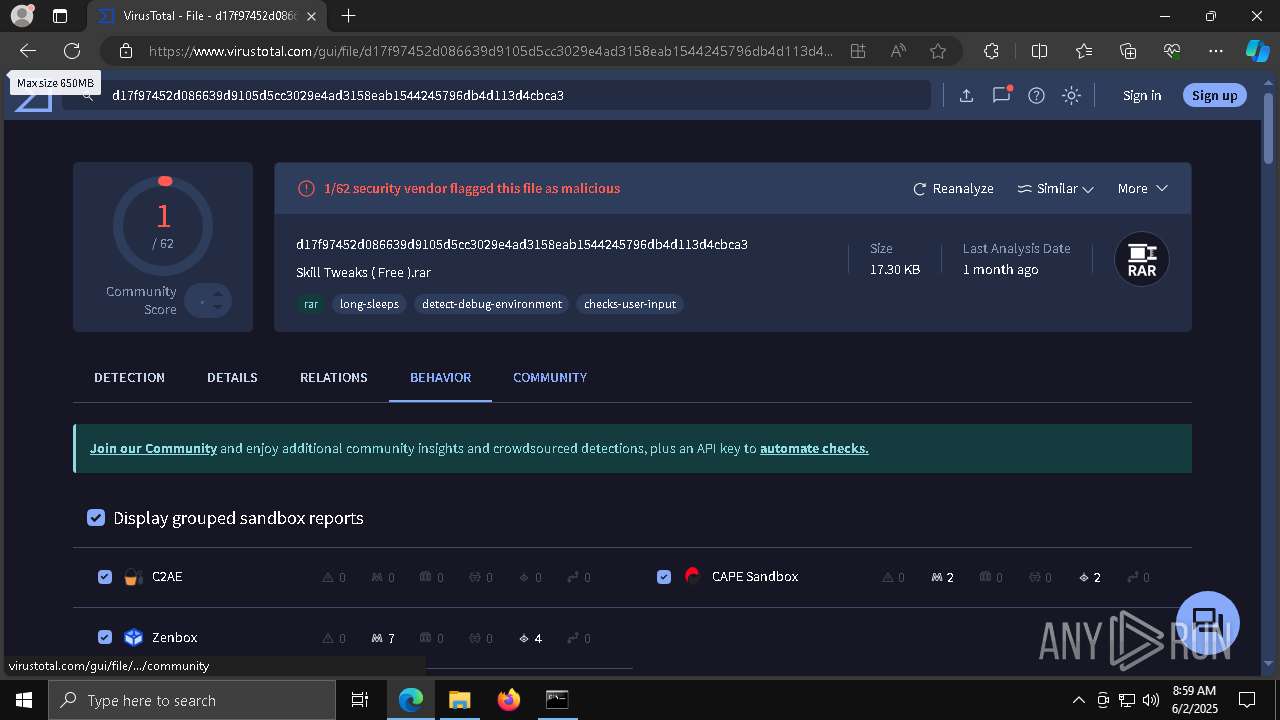Image resolution: width=1280 pixels, height=720 pixels.
Task: Refresh the VirusTotal page
Action: point(72,51)
